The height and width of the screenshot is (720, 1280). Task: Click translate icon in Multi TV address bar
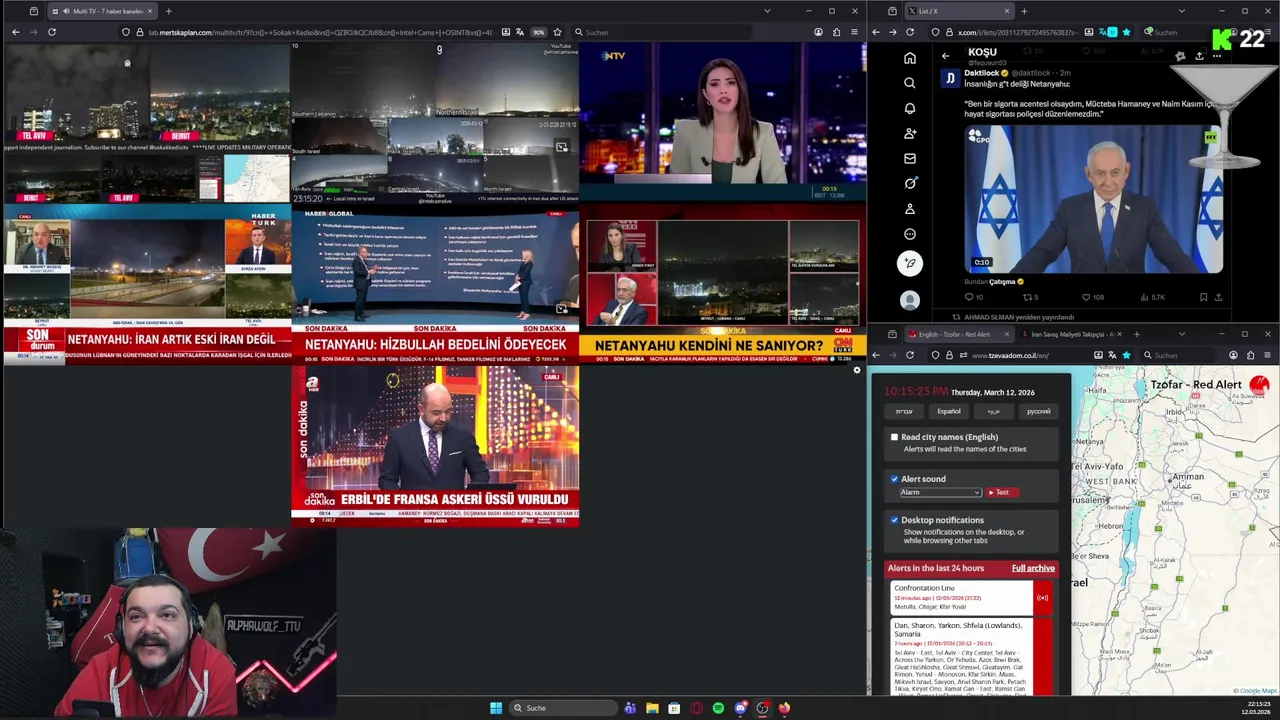pos(520,32)
